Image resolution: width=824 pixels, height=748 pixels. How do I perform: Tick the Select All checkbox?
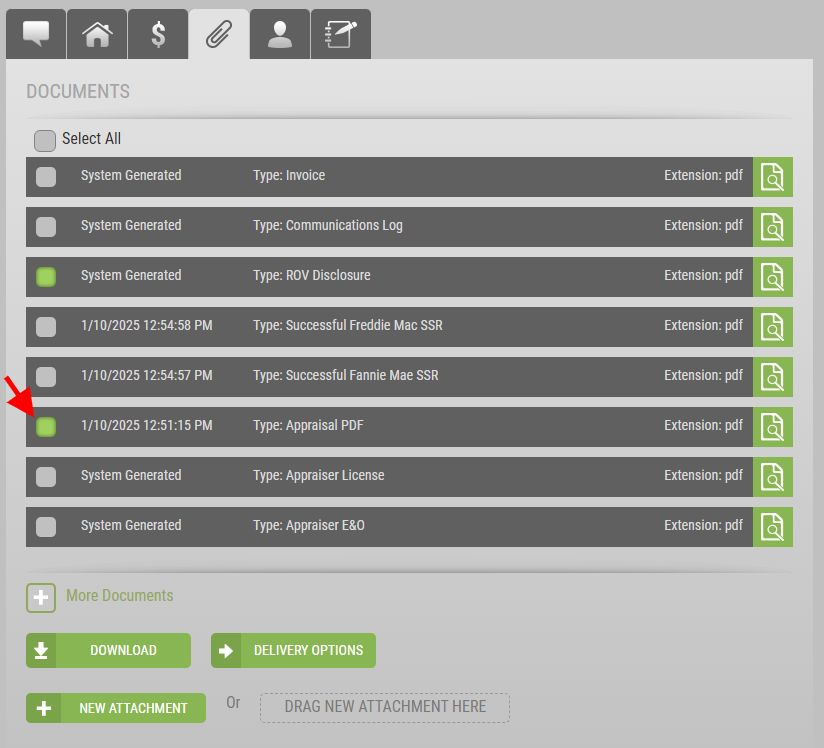click(x=45, y=141)
